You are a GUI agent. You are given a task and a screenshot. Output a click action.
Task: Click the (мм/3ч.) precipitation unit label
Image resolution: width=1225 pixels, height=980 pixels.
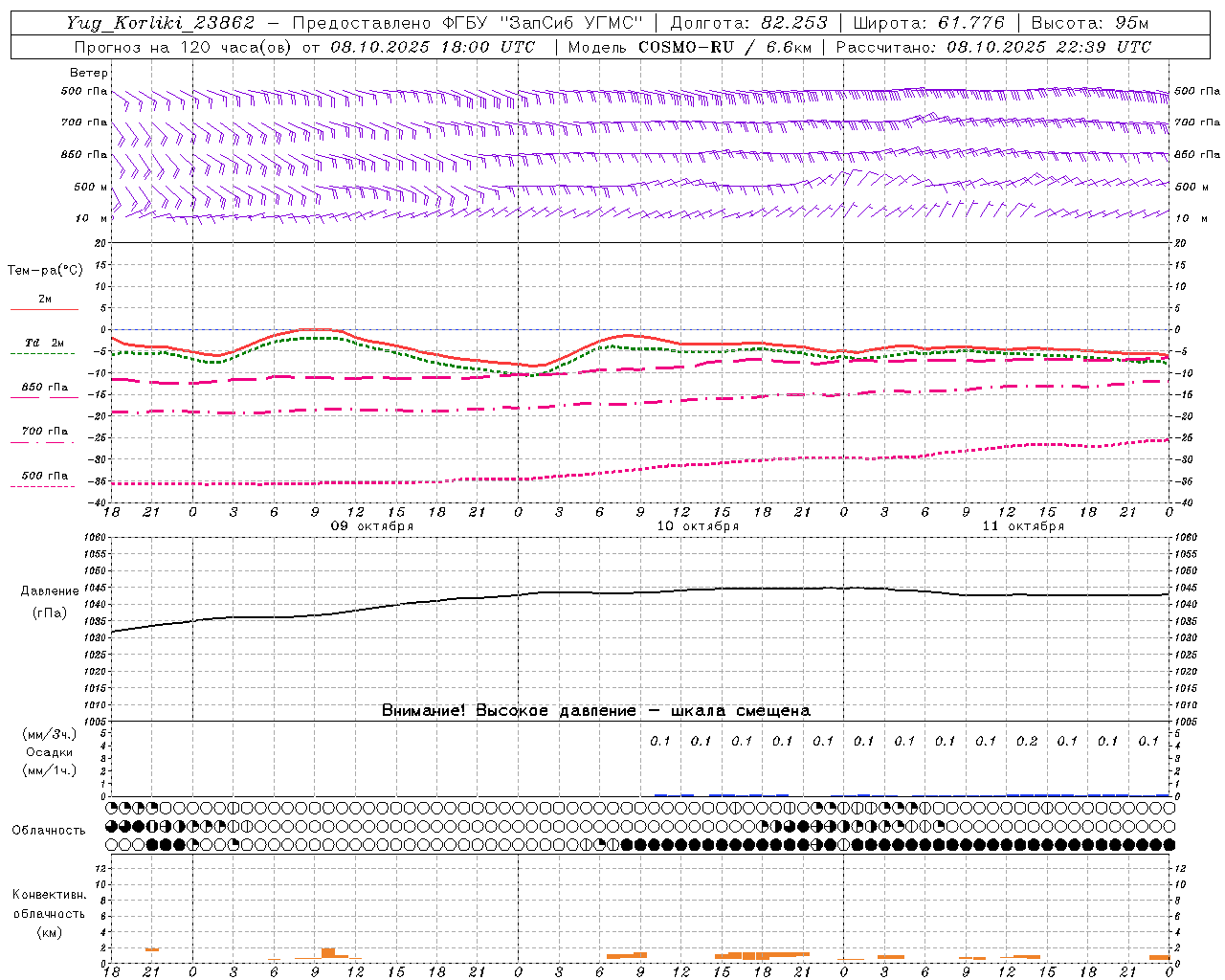[50, 734]
